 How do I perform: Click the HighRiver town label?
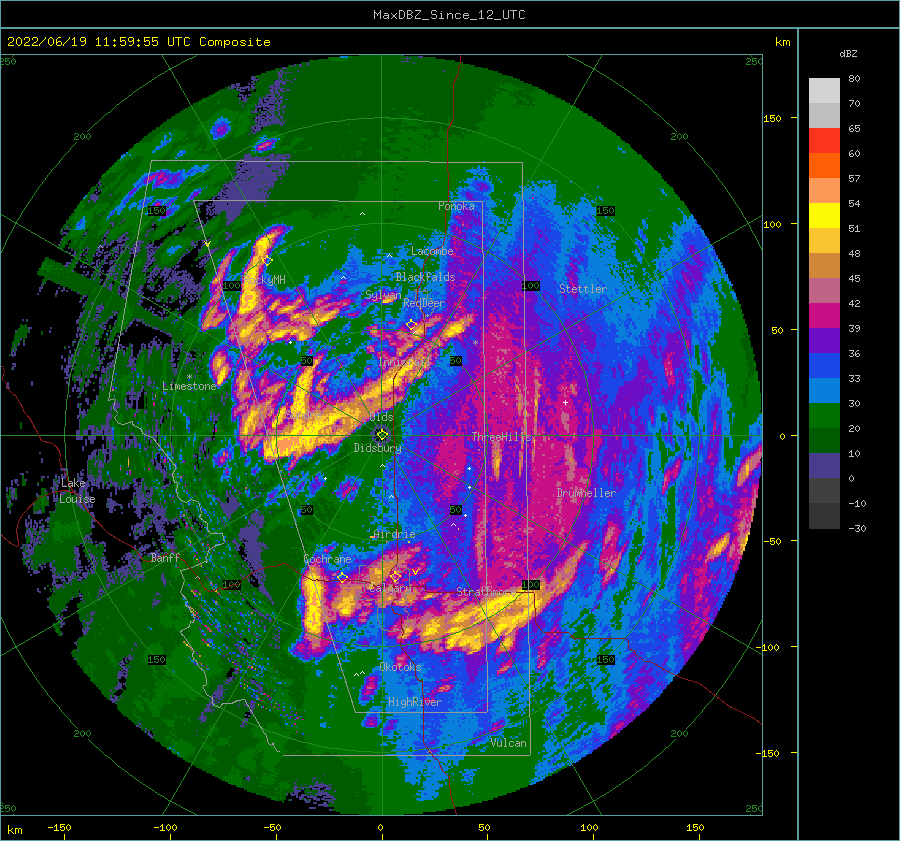[x=414, y=702]
